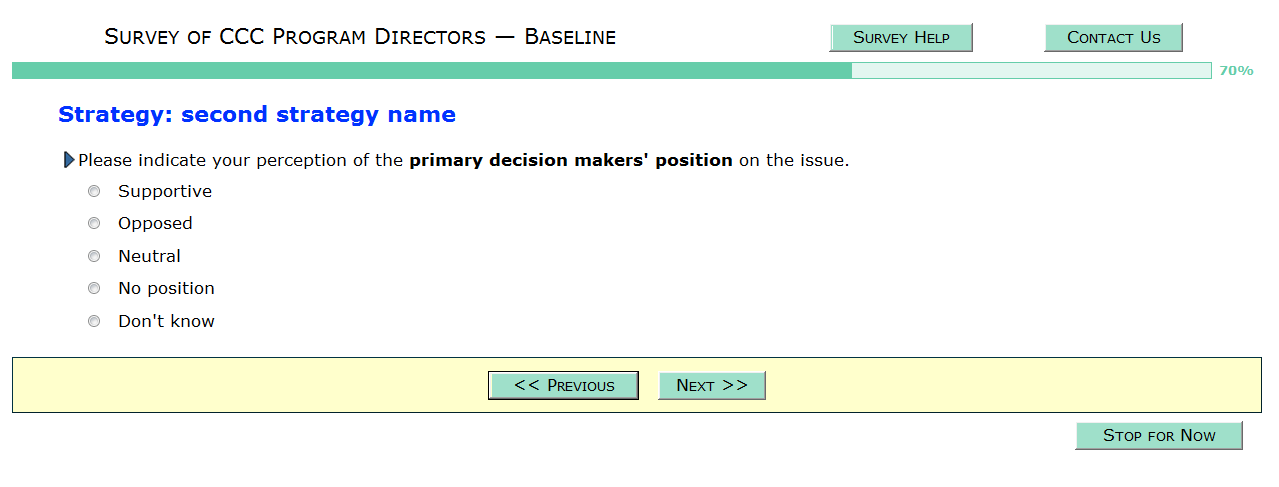Click the 'Supportive' option label text
The height and width of the screenshot is (487, 1279).
coord(165,191)
